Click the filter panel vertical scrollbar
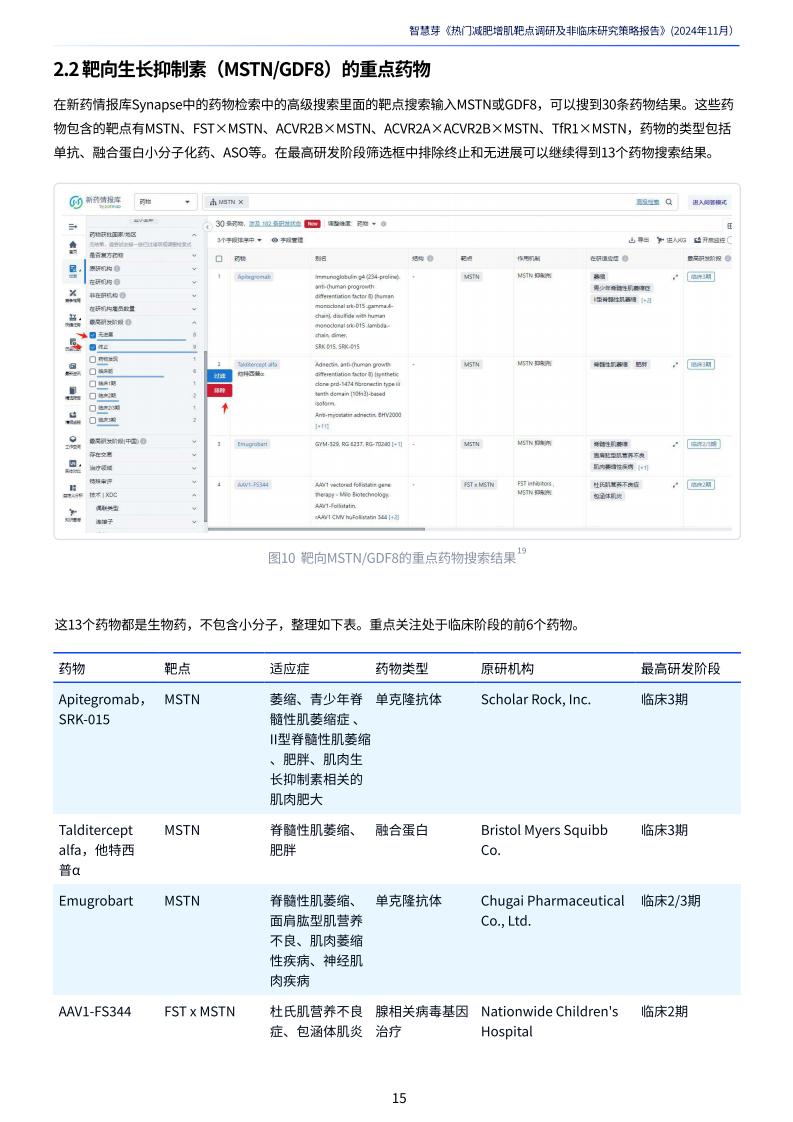Screen dimensions: 793x1122 click(x=205, y=436)
